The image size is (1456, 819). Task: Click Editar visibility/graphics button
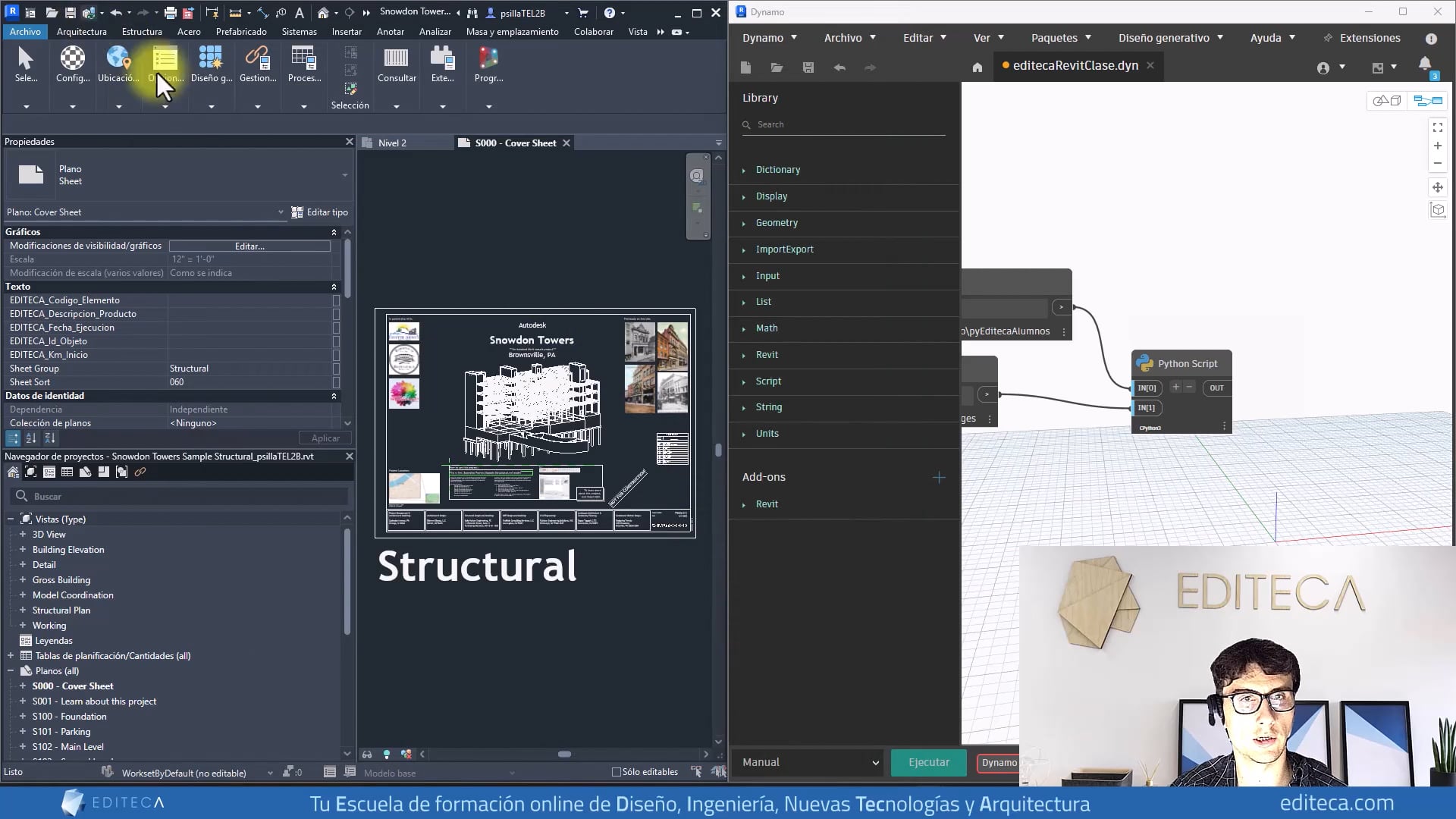(249, 246)
